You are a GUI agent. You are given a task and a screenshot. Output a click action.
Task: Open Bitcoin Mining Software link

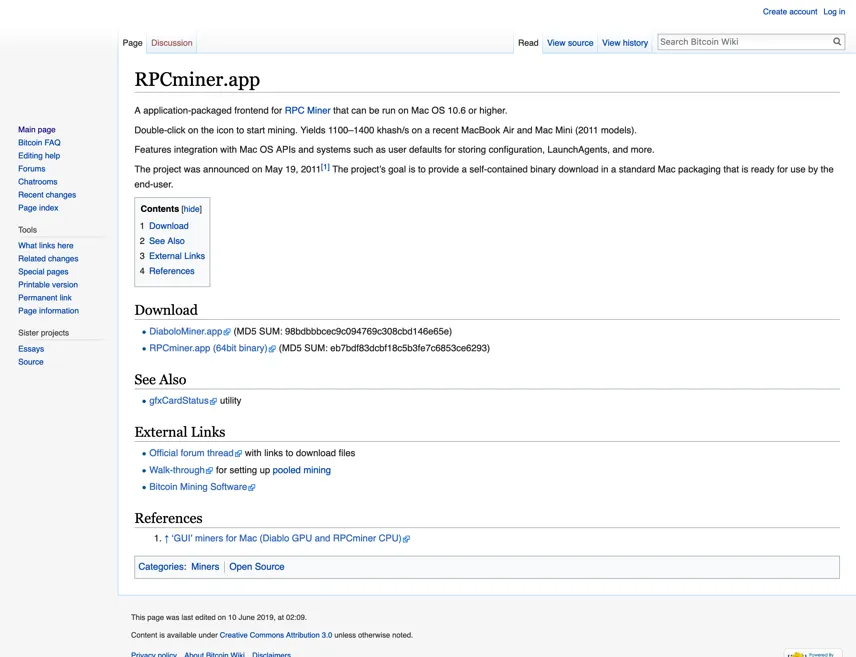tap(202, 487)
